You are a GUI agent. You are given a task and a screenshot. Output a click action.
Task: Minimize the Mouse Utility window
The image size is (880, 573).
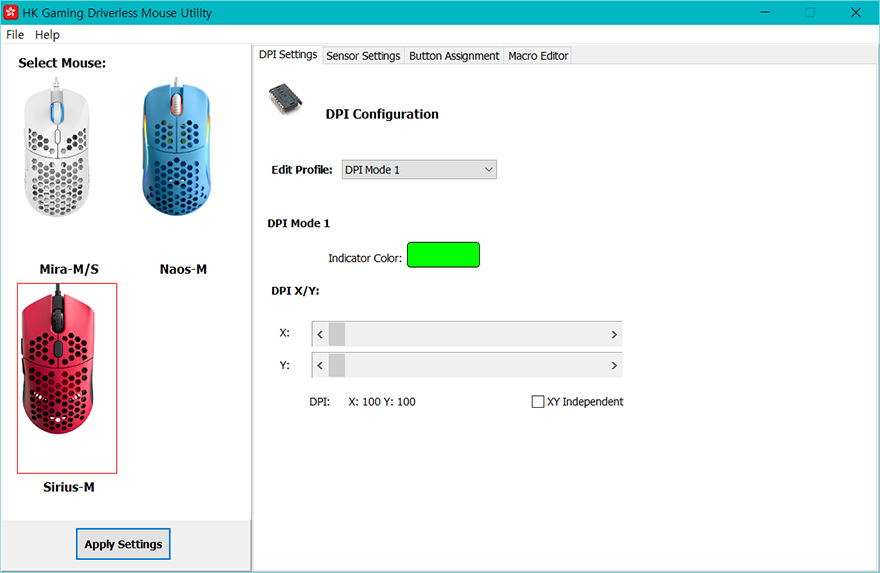point(765,12)
